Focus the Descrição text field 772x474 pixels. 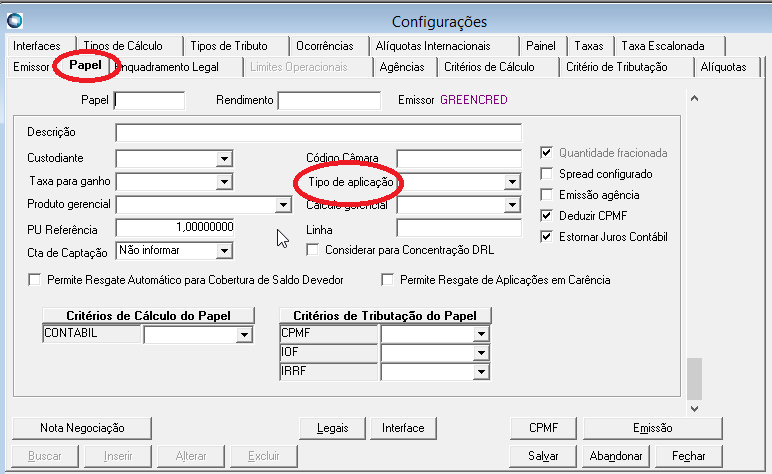tap(319, 132)
